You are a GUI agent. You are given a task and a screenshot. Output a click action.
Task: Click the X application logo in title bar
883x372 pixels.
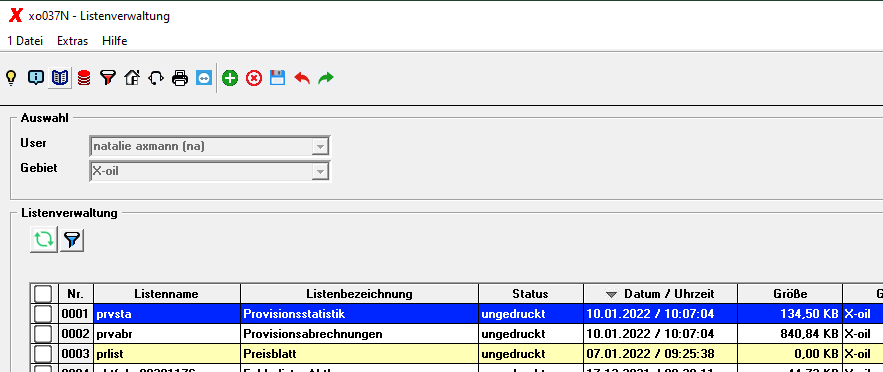(x=16, y=16)
